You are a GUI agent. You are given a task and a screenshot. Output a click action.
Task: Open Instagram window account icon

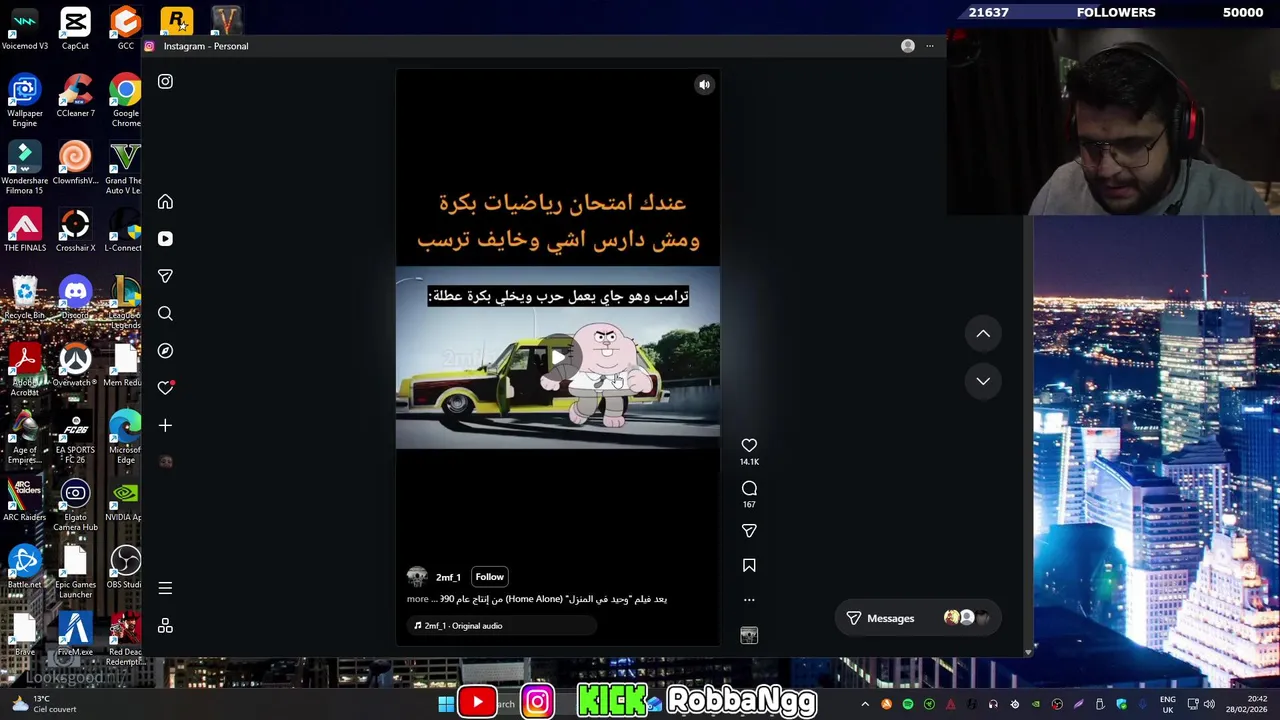click(908, 46)
